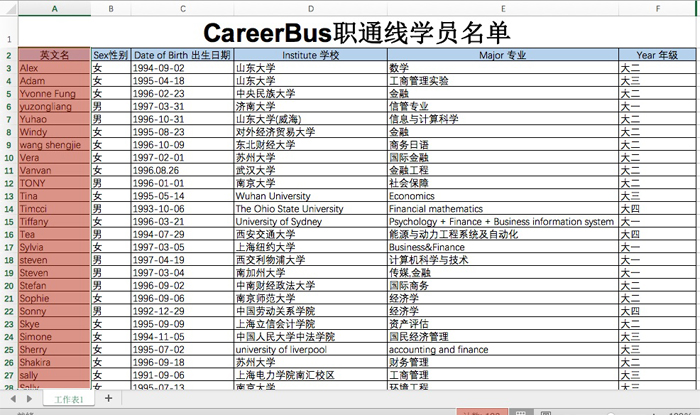Select the 上海电力学院南汇校区 cell
This screenshot has width=700, height=415.
pos(311,375)
